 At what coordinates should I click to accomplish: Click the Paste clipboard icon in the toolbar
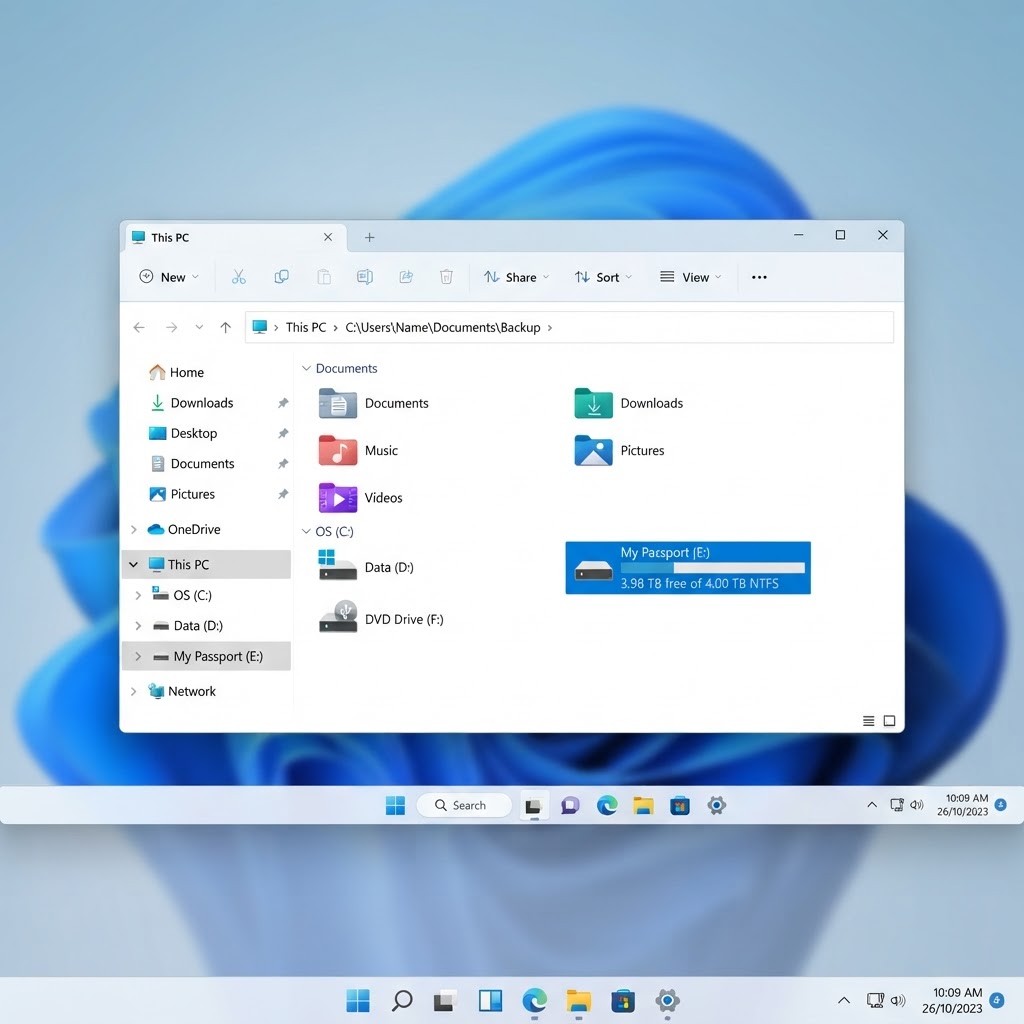324,277
